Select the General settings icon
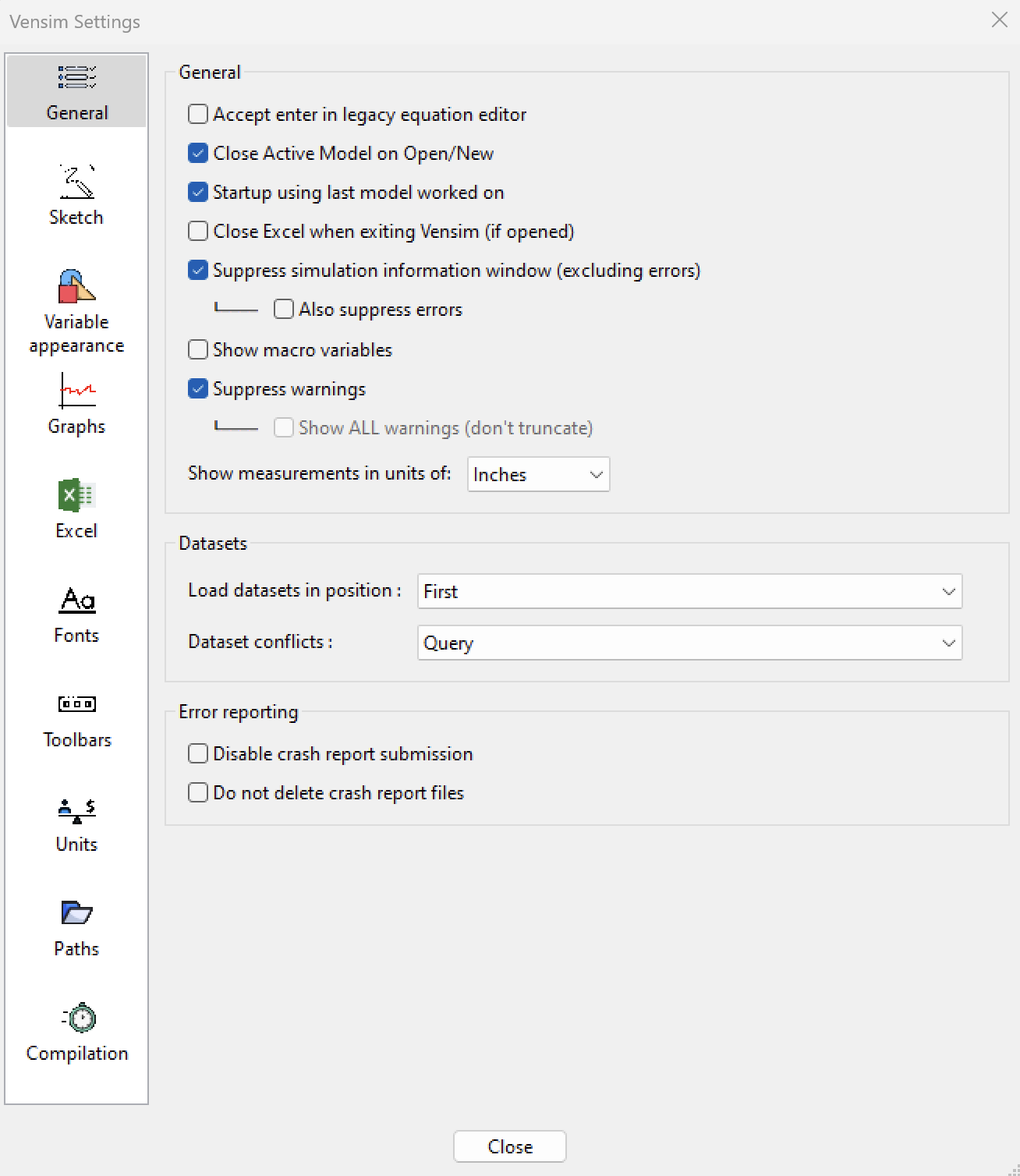This screenshot has width=1020, height=1176. [76, 77]
